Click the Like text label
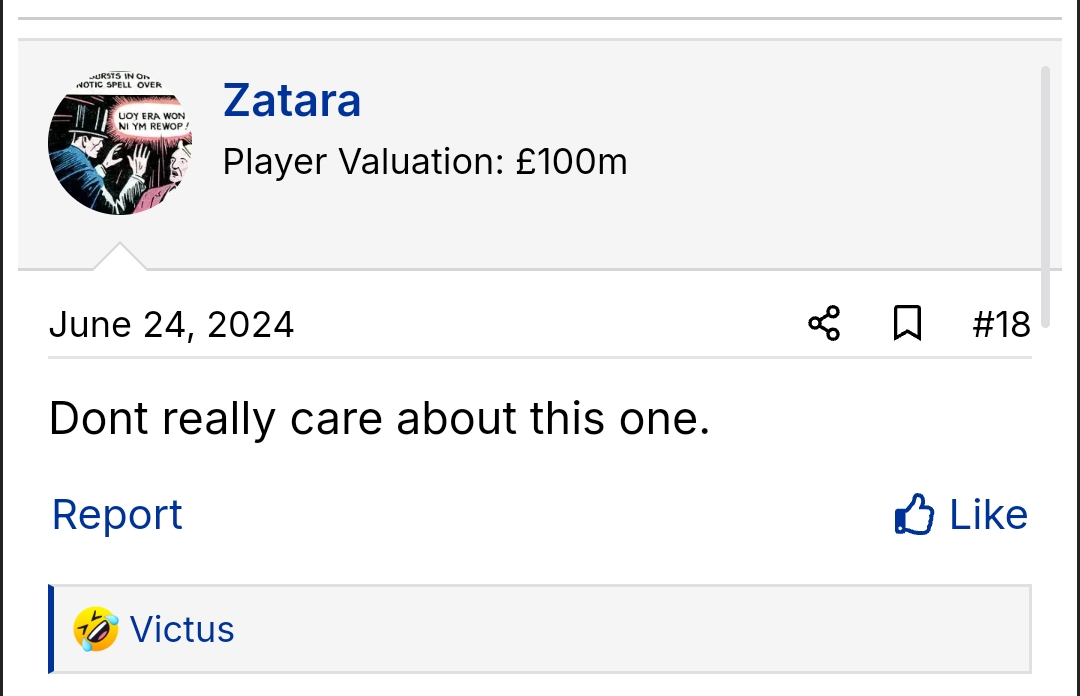This screenshot has height=696, width=1080. click(x=988, y=515)
